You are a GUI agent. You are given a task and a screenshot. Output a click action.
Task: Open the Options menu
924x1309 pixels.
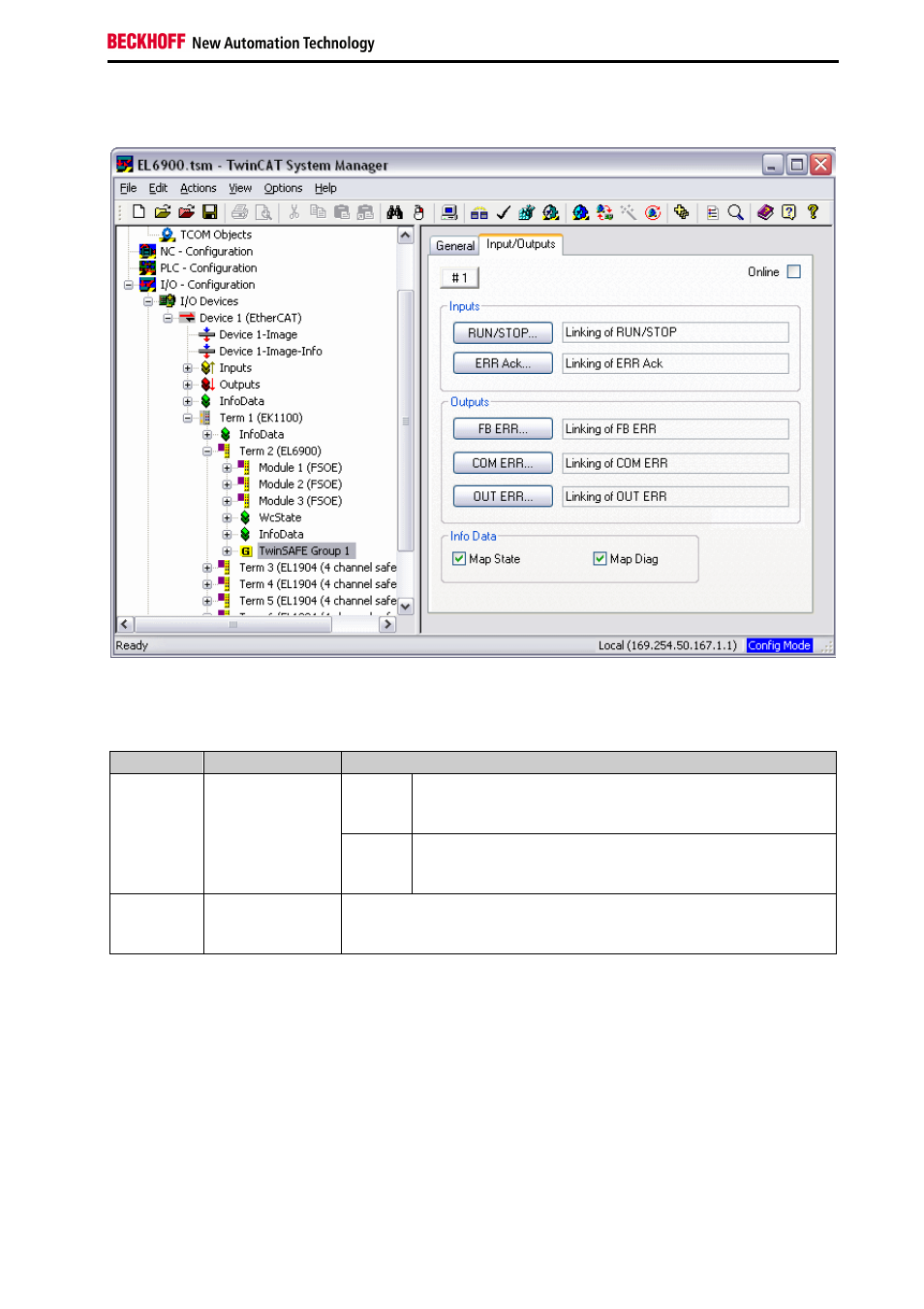283,188
